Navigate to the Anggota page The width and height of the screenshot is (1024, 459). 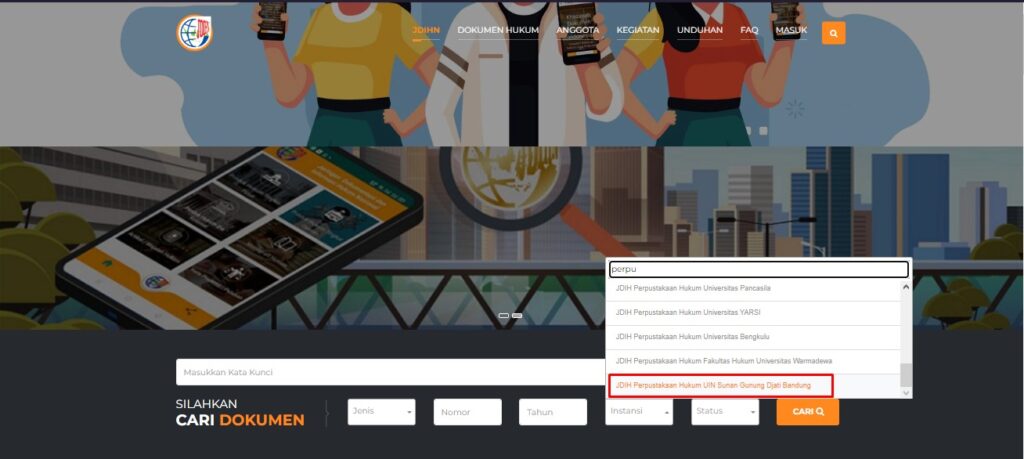(577, 30)
